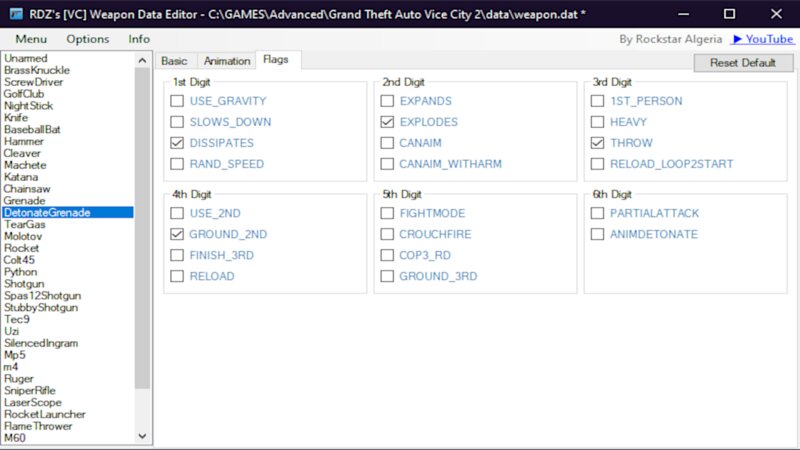Turn on the HEAVY flag

[x=598, y=122]
